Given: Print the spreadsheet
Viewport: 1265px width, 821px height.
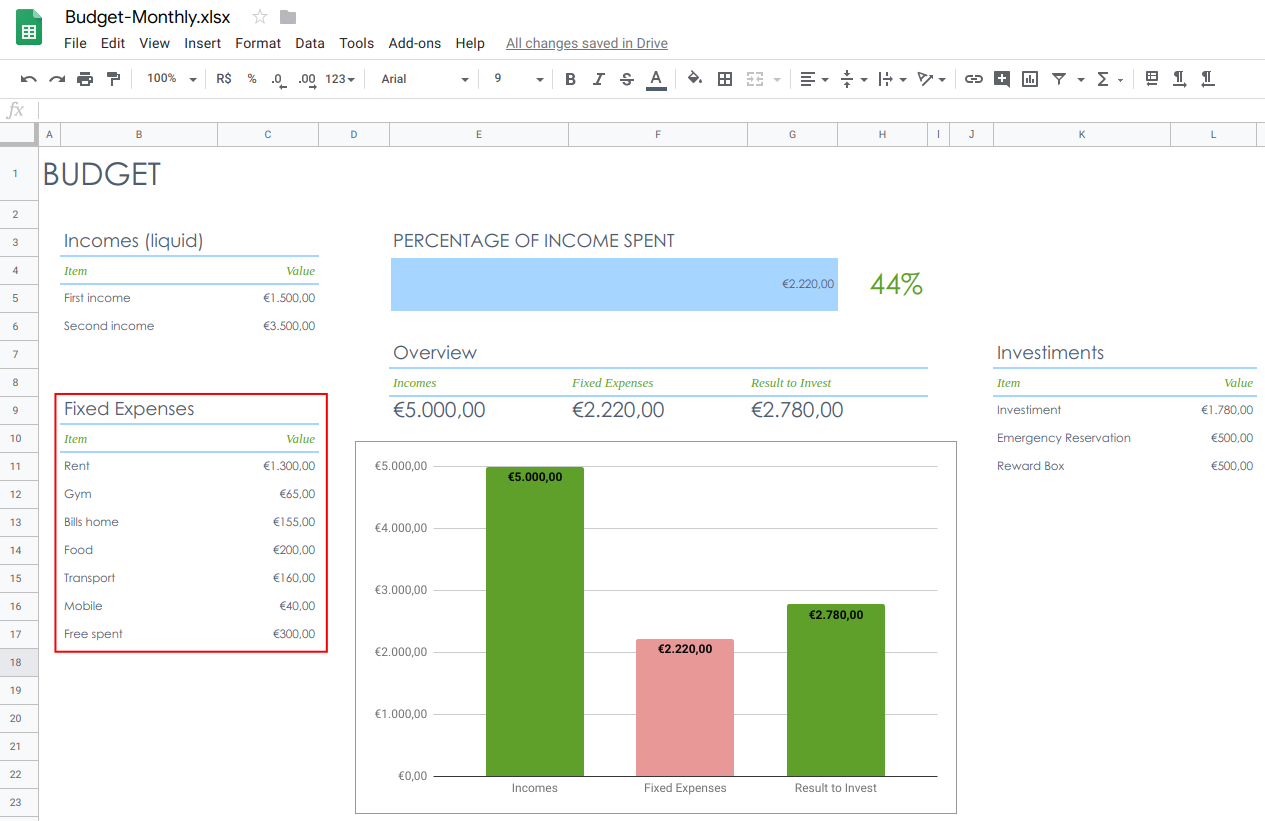Looking at the screenshot, I should (x=85, y=79).
